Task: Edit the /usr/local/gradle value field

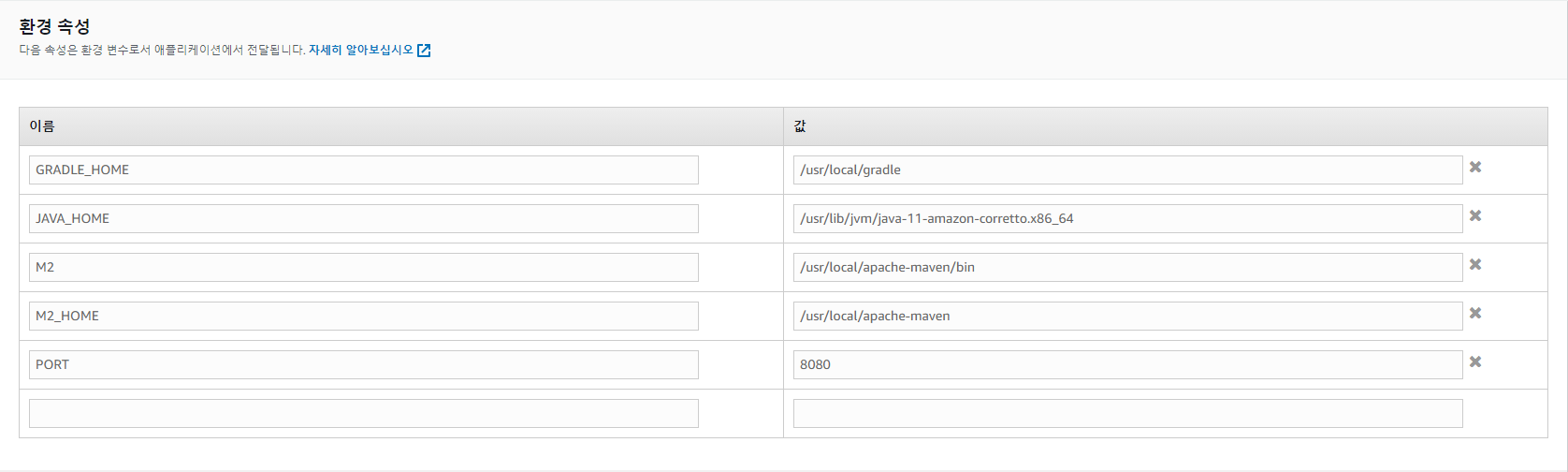Action: click(1126, 170)
